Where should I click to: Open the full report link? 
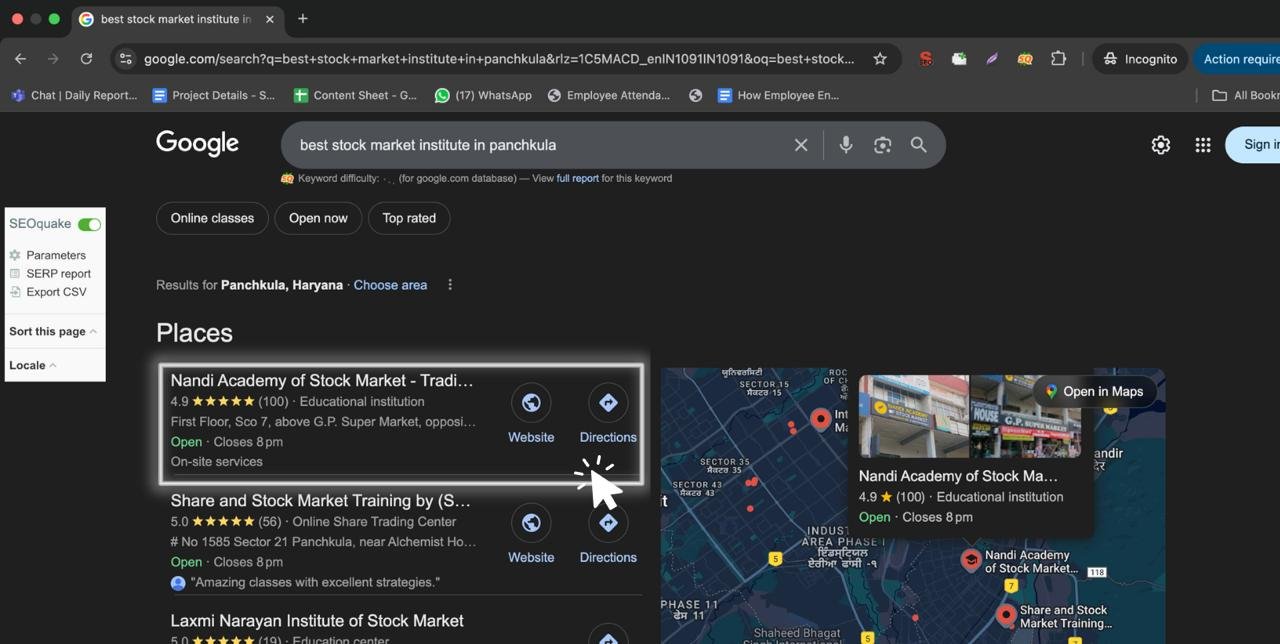click(x=577, y=178)
